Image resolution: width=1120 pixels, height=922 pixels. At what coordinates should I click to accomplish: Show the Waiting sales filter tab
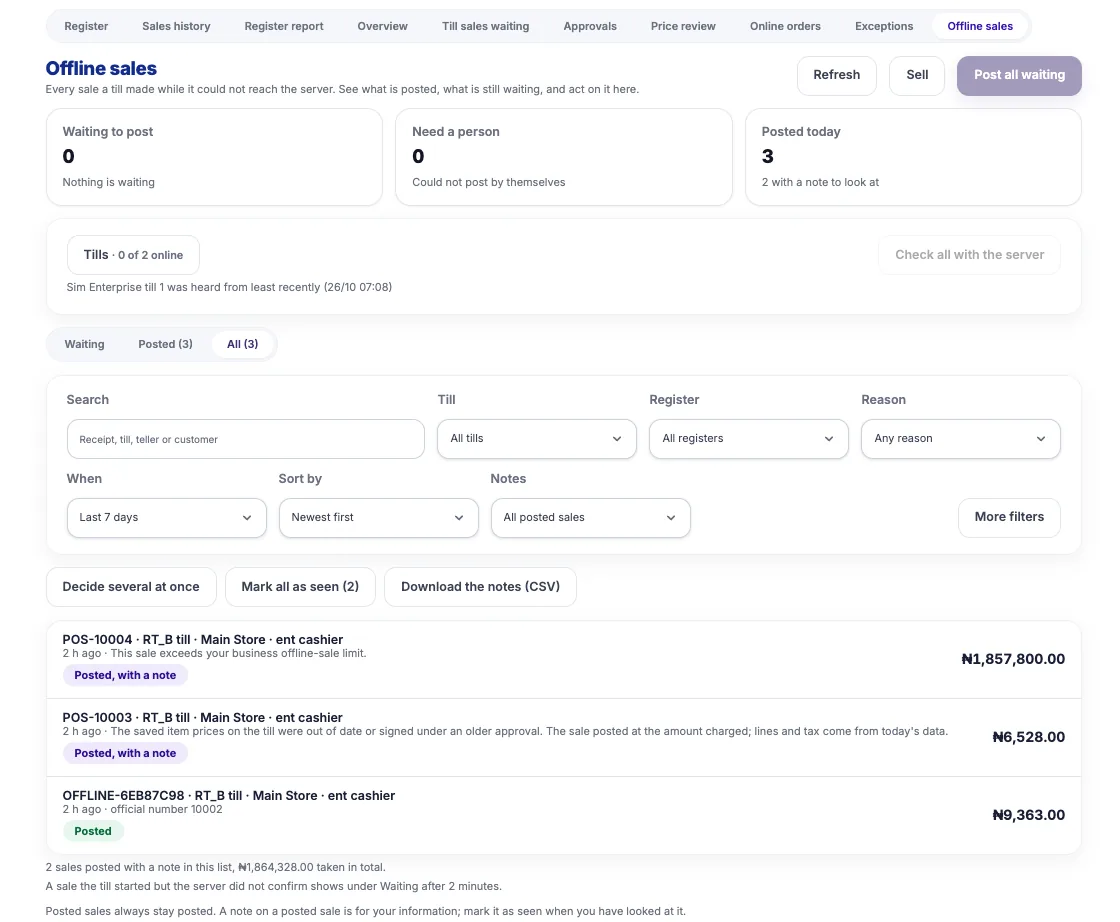point(84,344)
